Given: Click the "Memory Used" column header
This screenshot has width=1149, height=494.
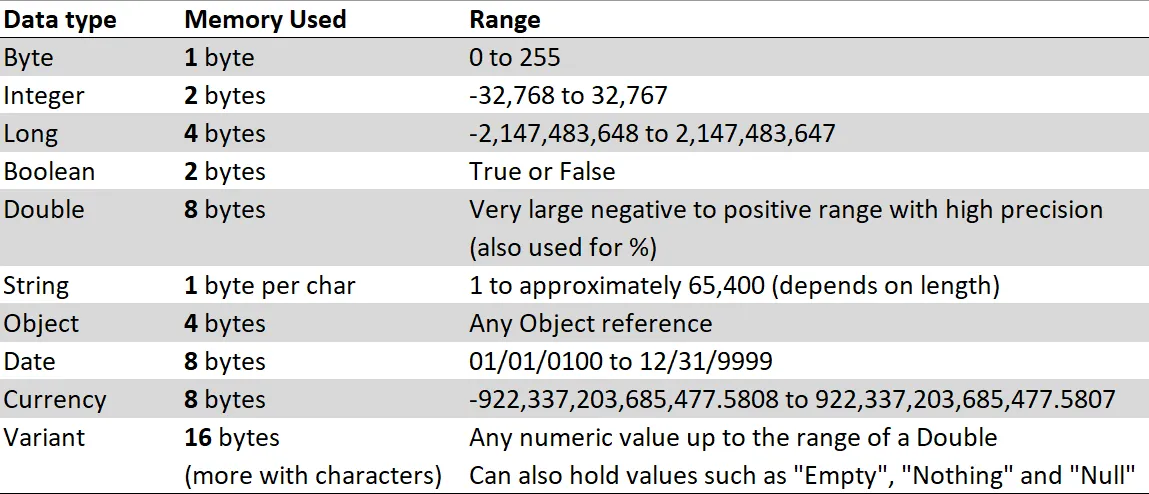Looking at the screenshot, I should point(265,19).
